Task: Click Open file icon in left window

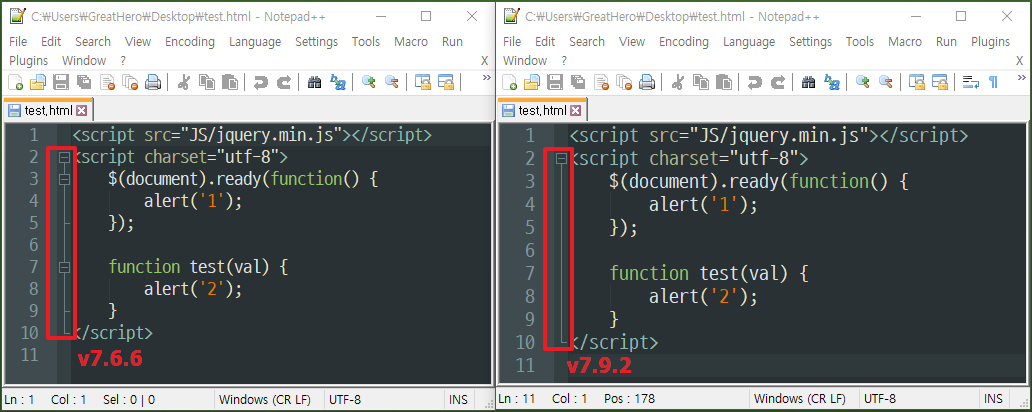Action: [38, 82]
